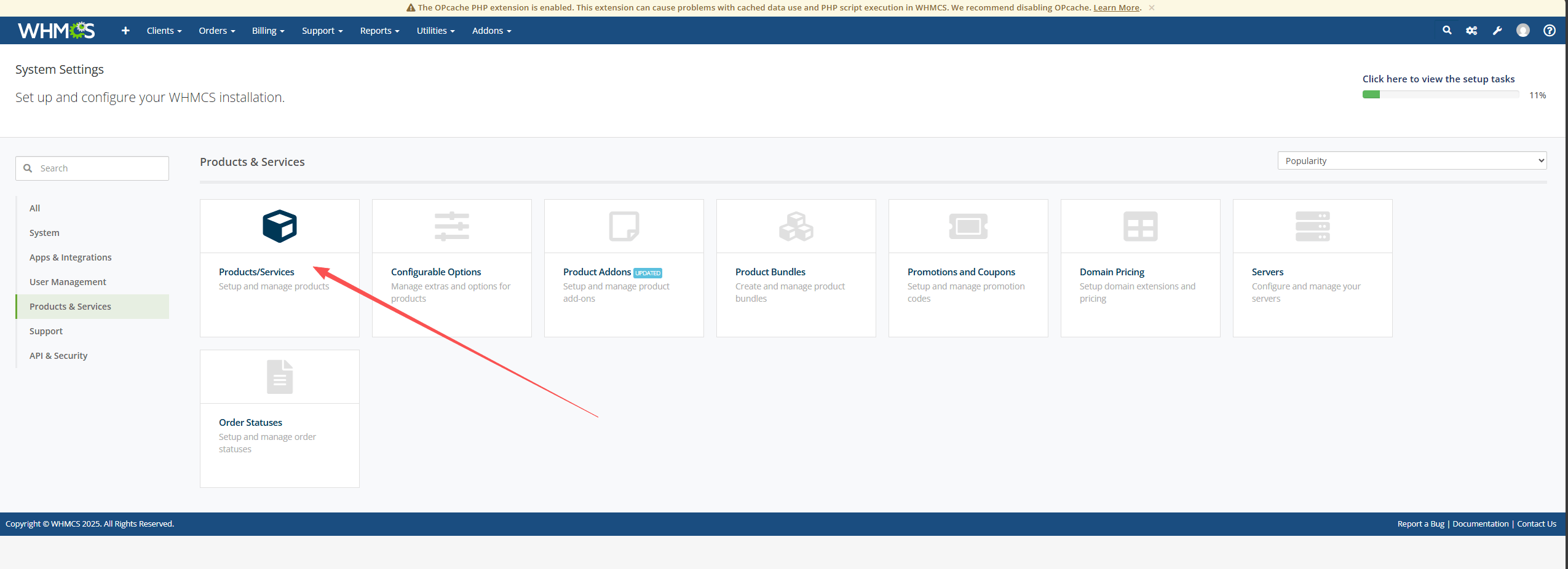
Task: Open the Domain Pricing link
Action: 1112,272
